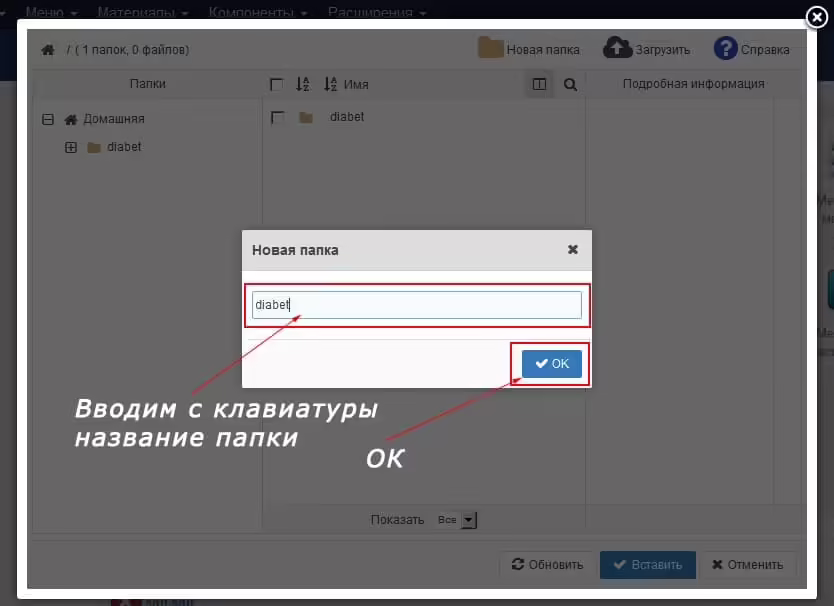Click the Подробная информация panel header
This screenshot has height=606, width=834.
[694, 84]
